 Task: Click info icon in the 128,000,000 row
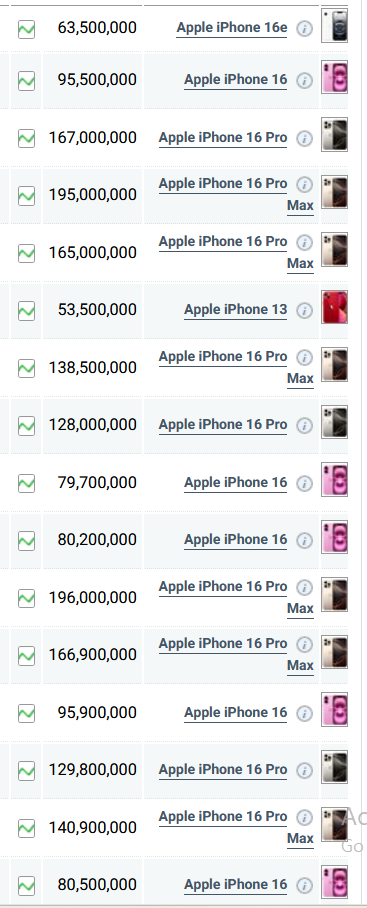point(304,426)
